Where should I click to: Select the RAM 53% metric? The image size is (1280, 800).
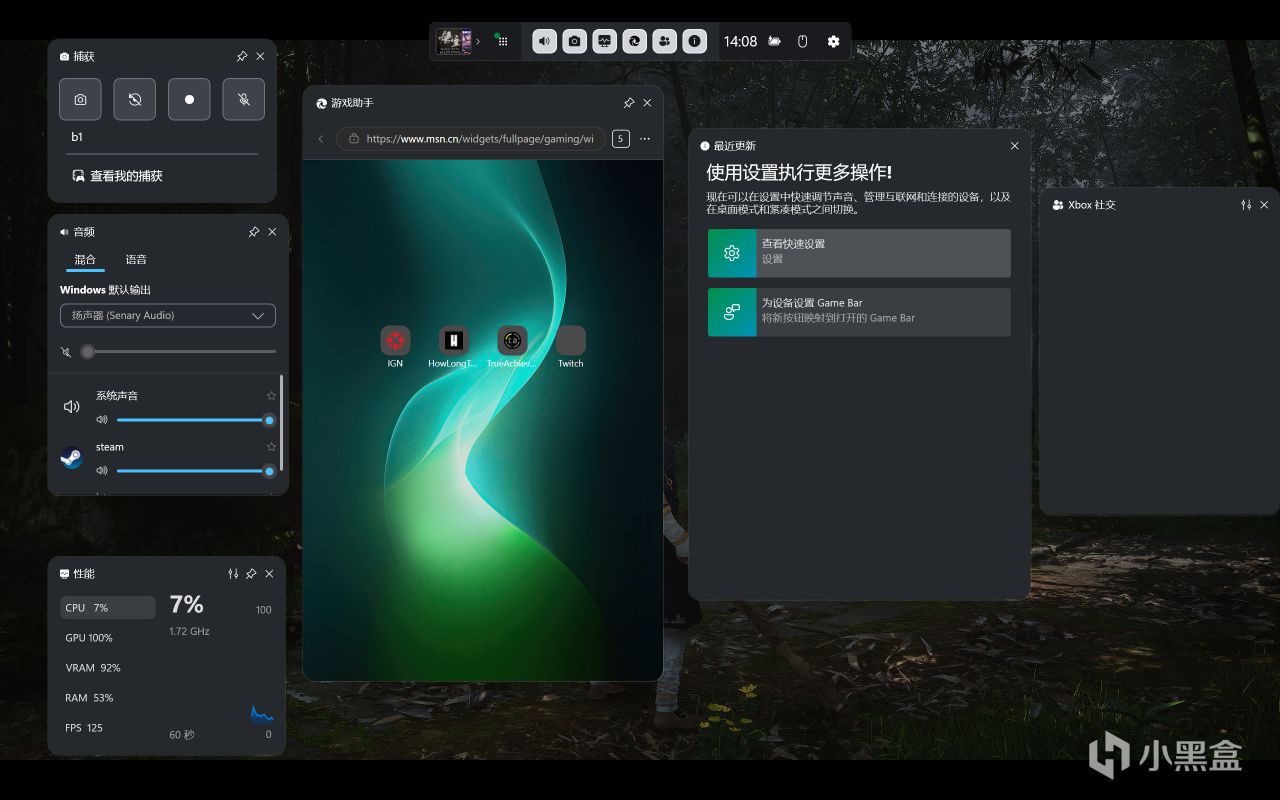click(108, 698)
